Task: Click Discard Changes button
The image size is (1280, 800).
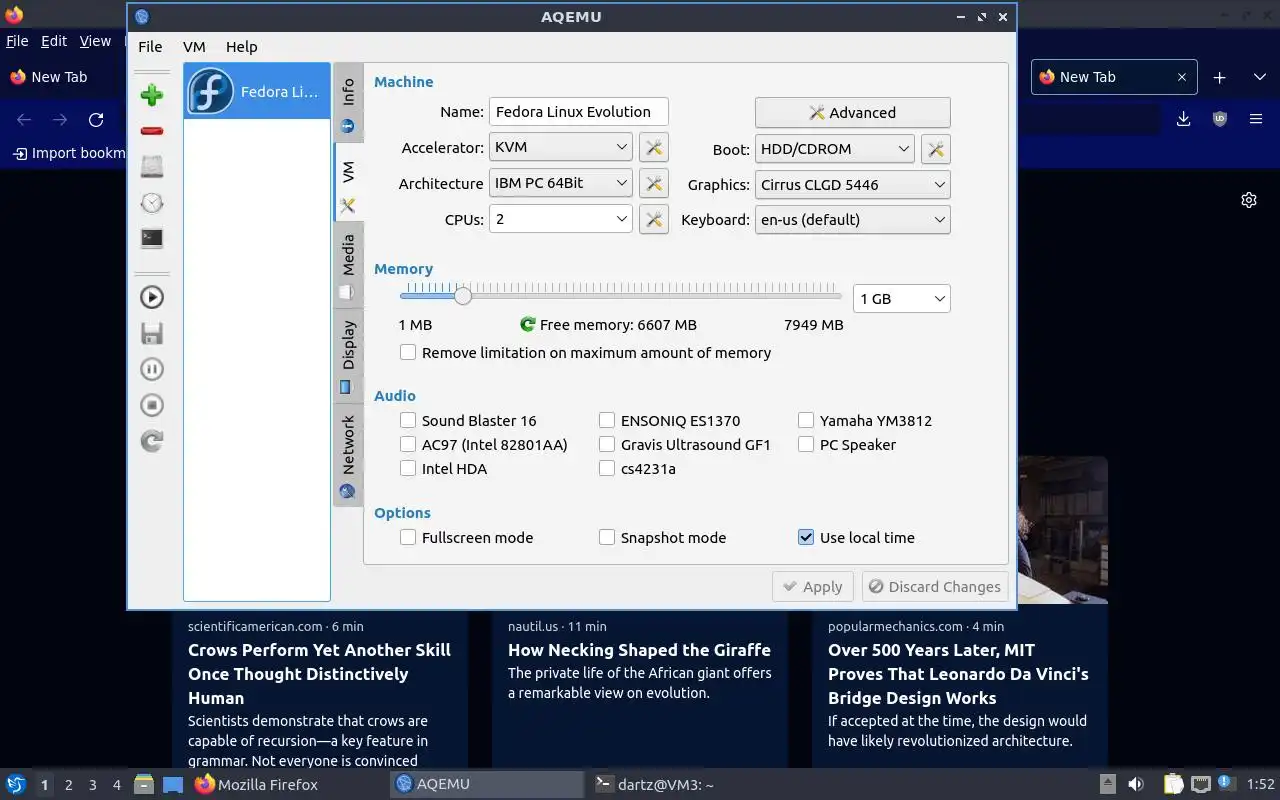Action: click(x=935, y=587)
